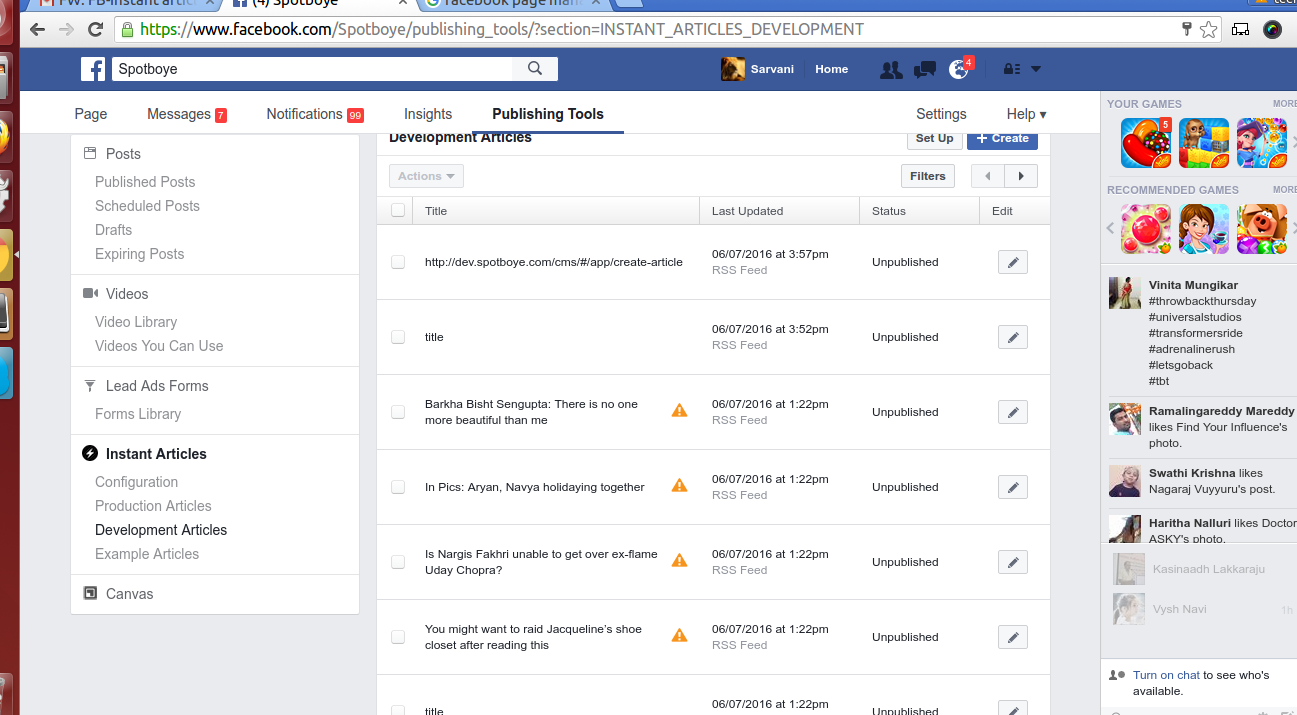Open the notifications globe icon

(x=958, y=69)
